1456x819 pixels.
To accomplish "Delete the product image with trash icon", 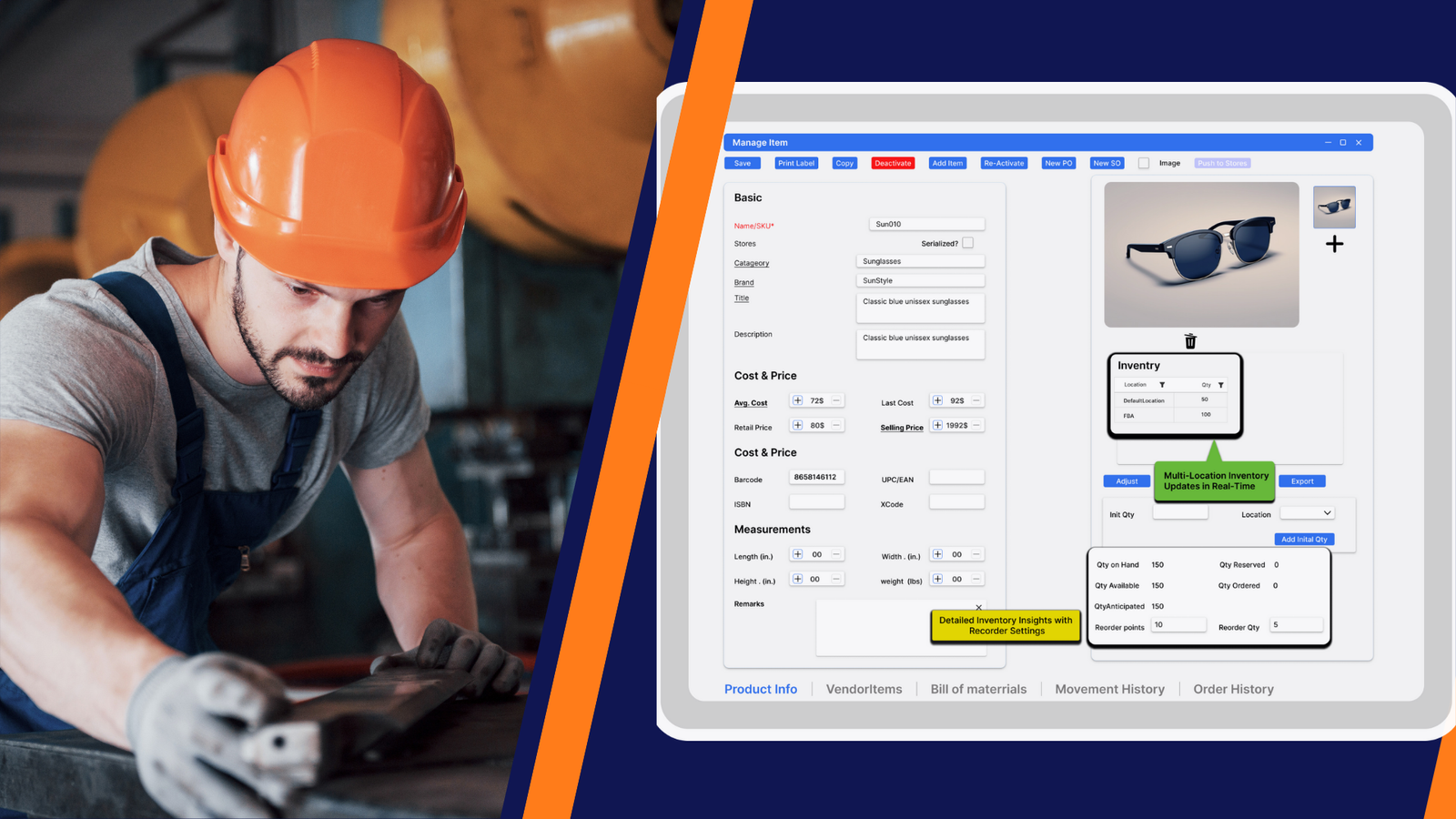I will pos(1190,341).
